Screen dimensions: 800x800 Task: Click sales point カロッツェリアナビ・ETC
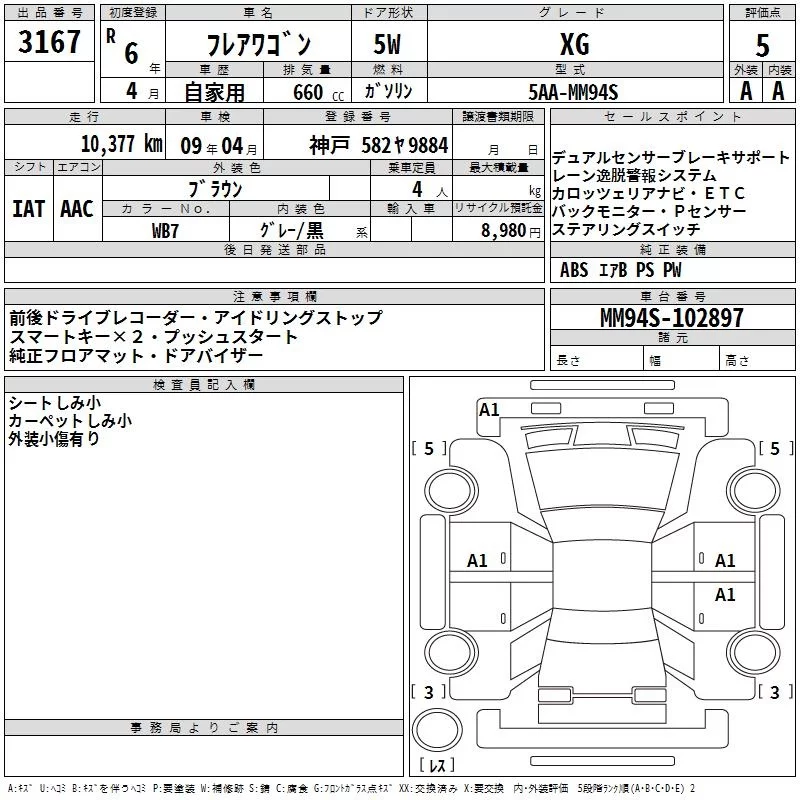tap(648, 193)
